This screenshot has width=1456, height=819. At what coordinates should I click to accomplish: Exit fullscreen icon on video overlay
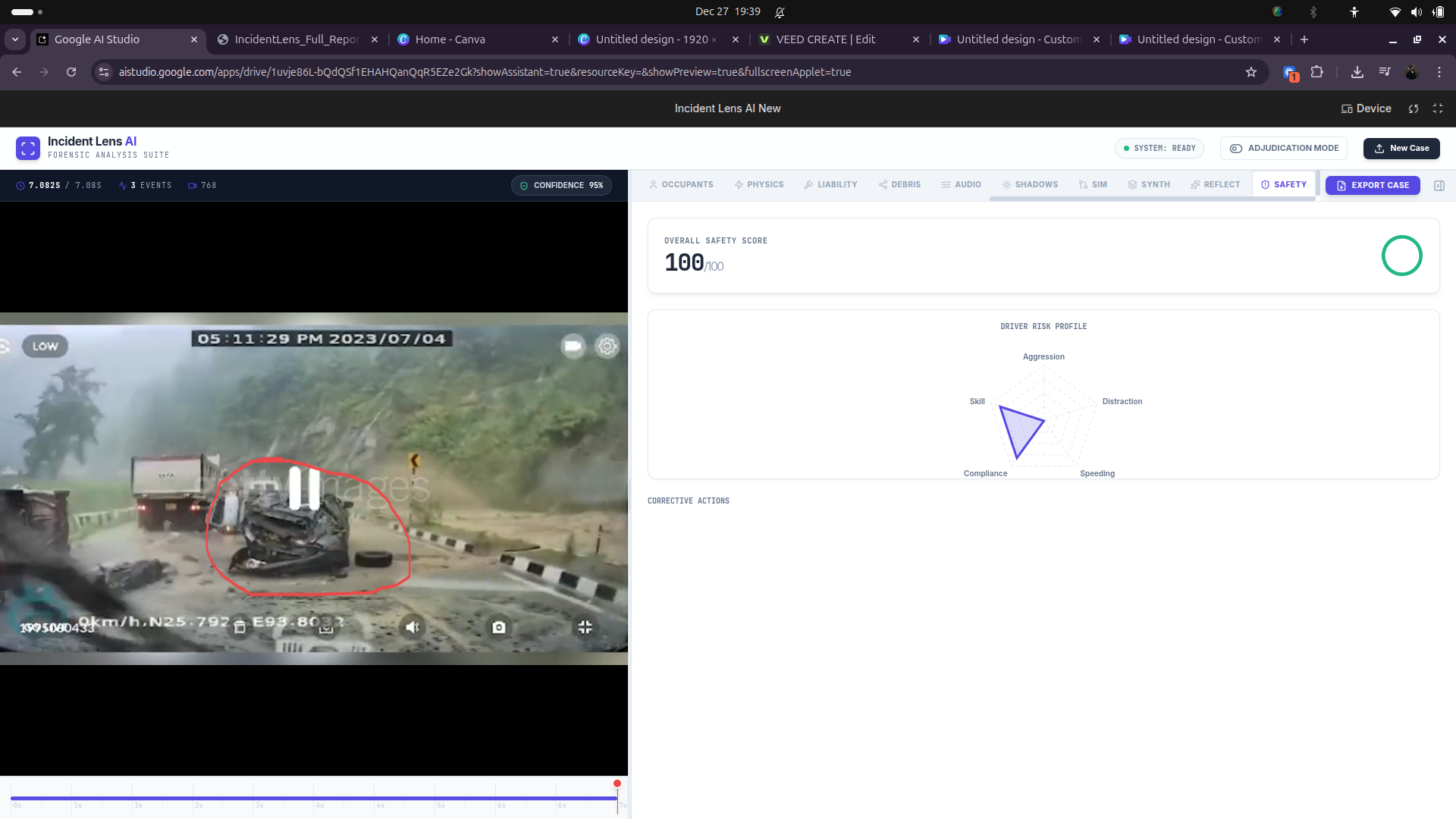[585, 627]
